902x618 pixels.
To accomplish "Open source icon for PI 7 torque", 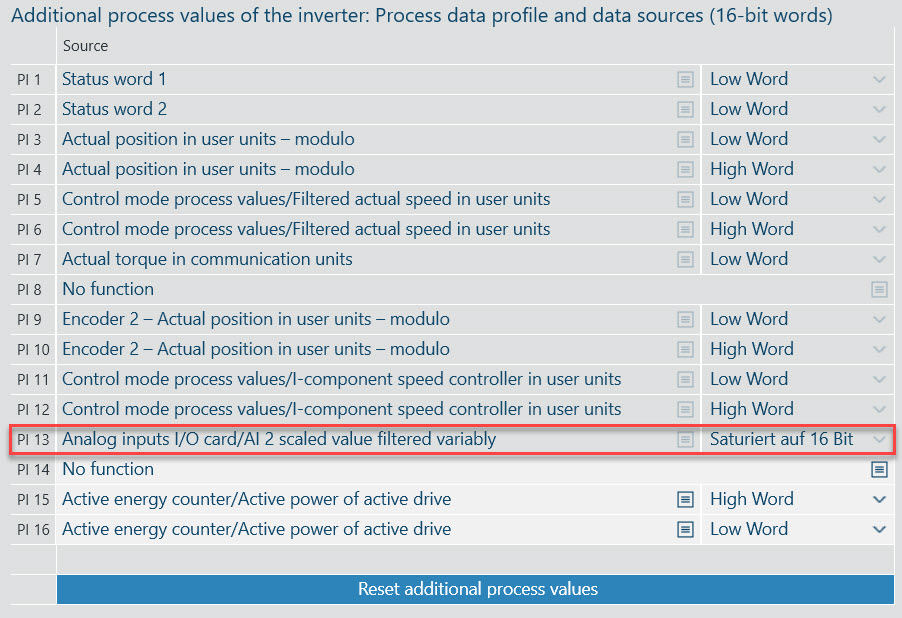I will click(685, 259).
